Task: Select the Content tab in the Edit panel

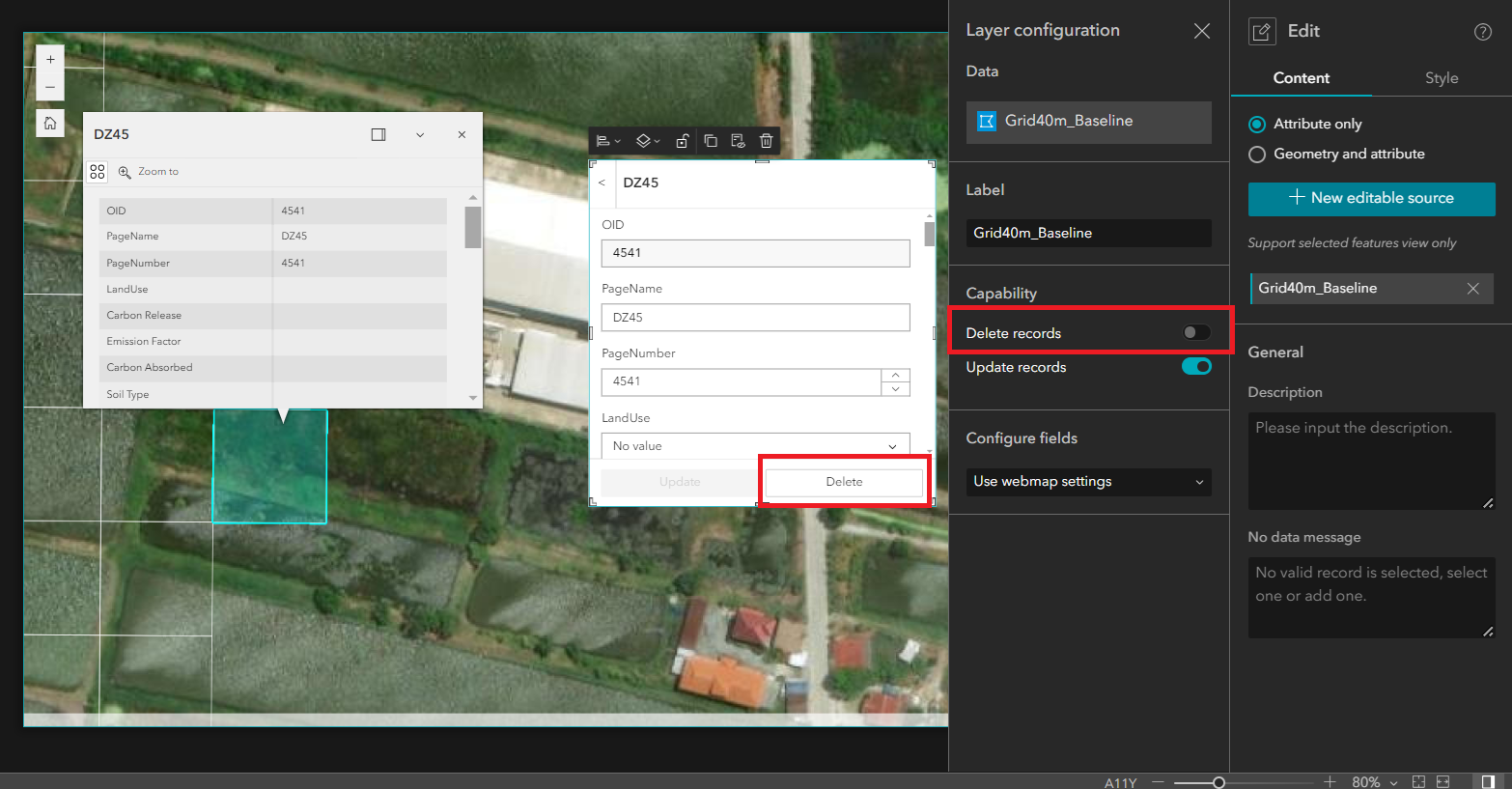Action: click(1301, 78)
